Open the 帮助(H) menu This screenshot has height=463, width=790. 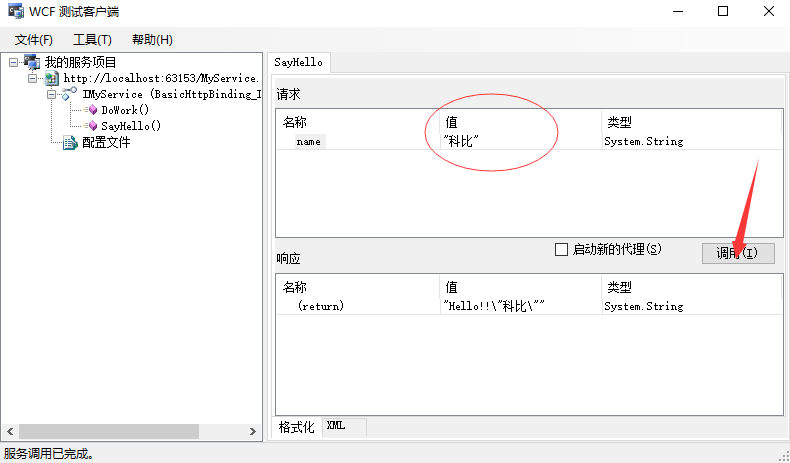pos(152,40)
